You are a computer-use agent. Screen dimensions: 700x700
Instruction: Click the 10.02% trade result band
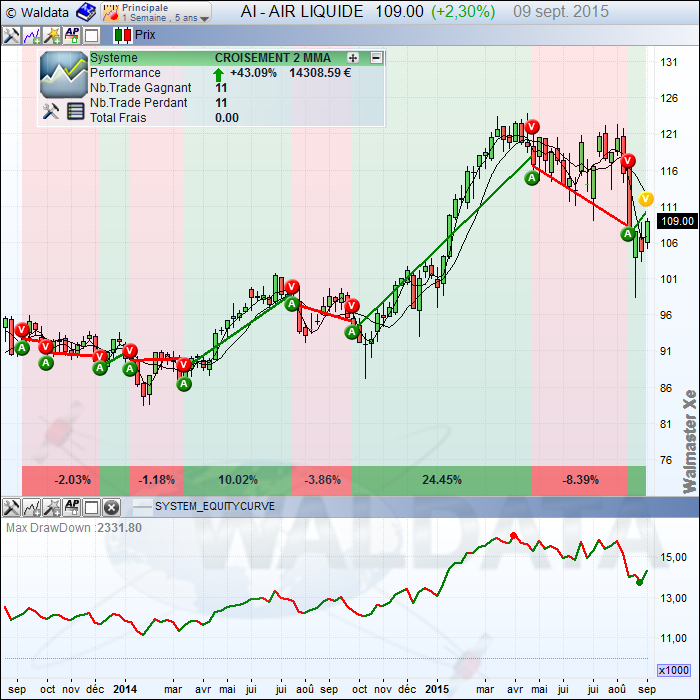[x=238, y=480]
